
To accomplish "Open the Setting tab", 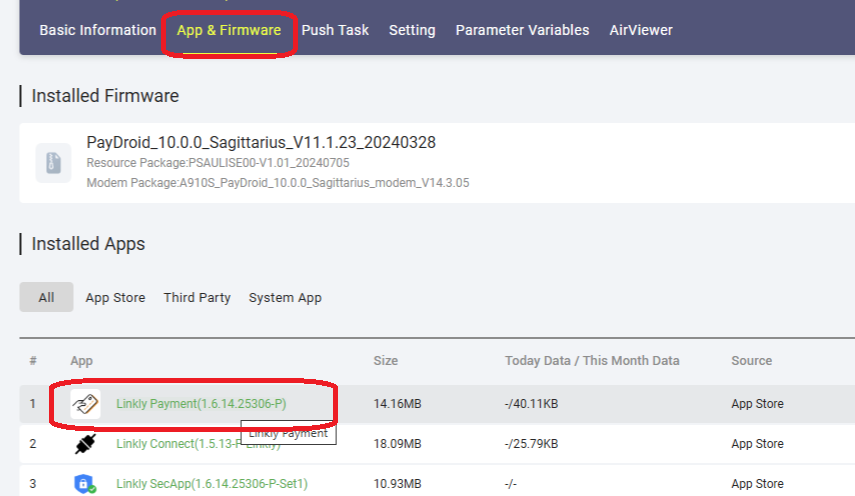I will point(412,30).
